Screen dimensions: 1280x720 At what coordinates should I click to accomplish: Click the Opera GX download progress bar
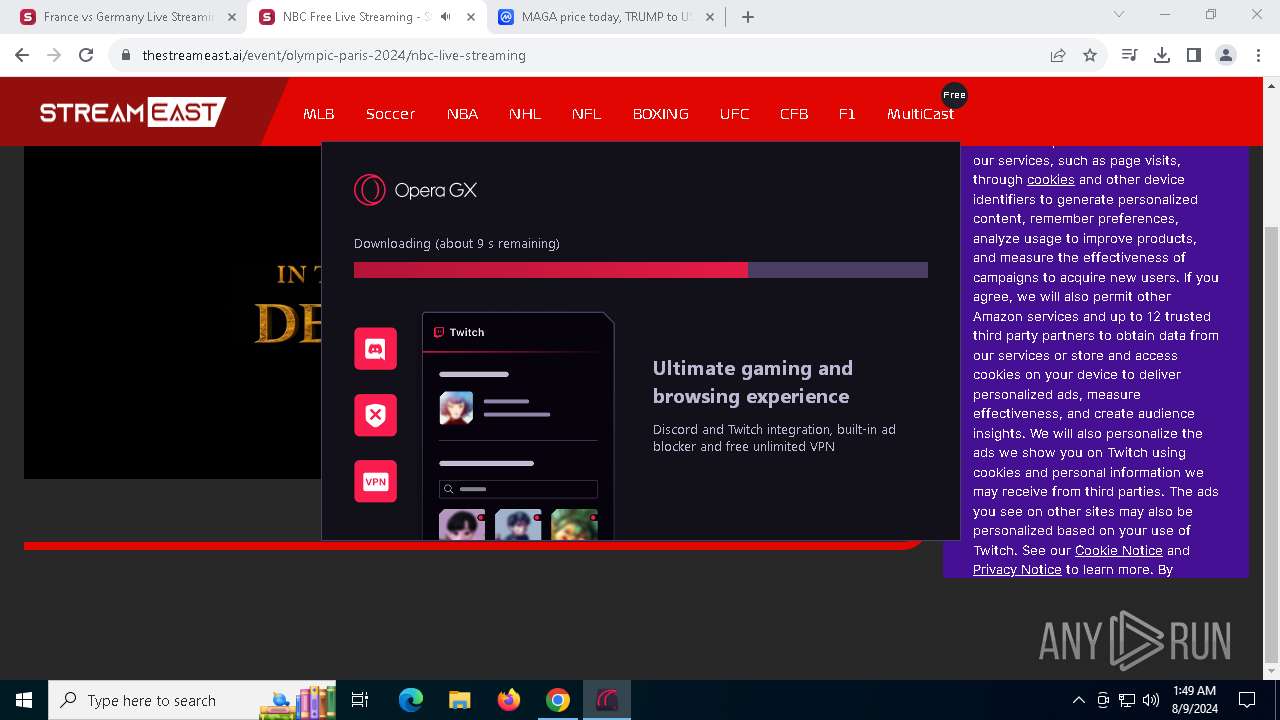641,270
